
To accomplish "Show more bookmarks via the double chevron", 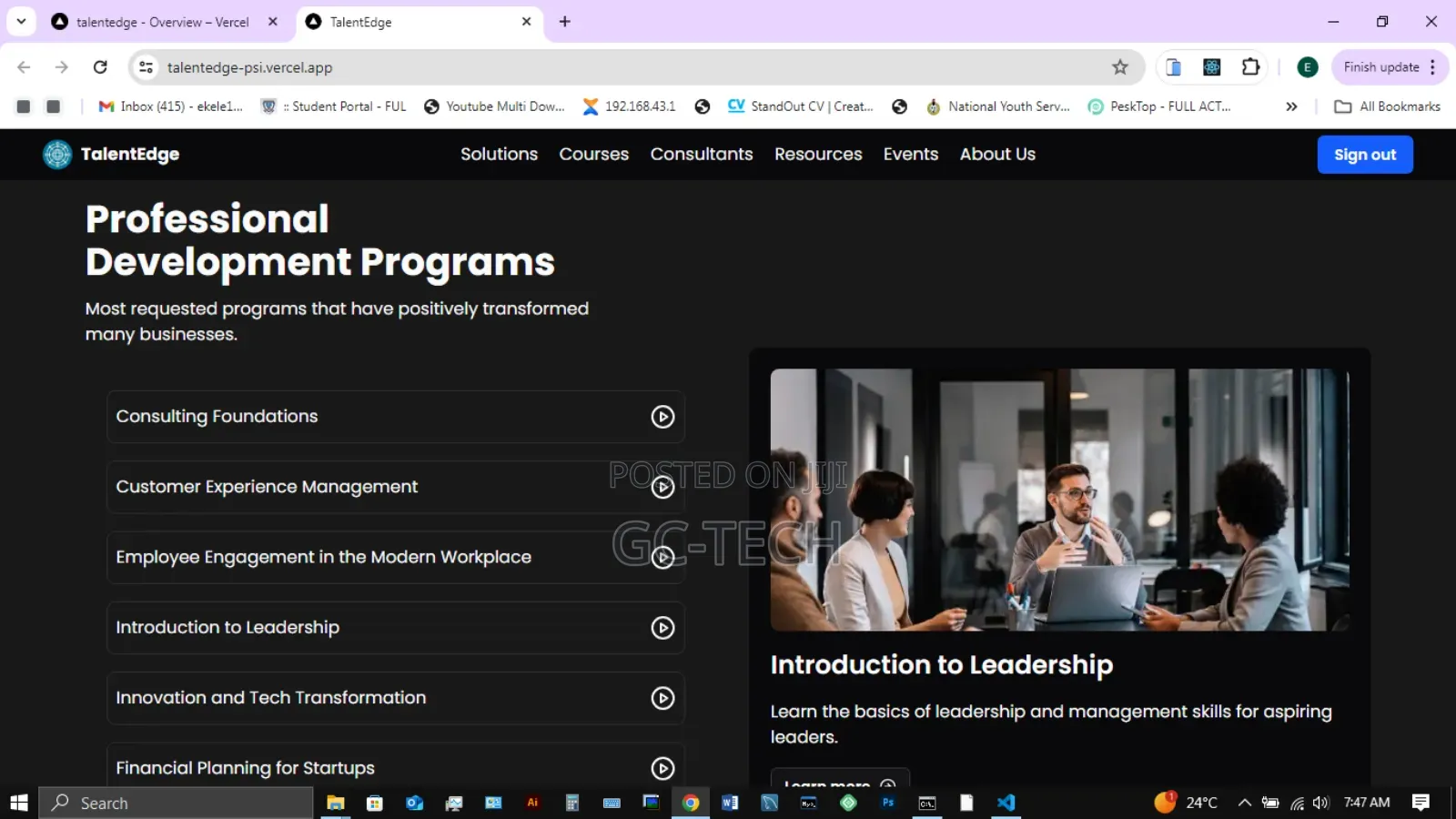I will 1291,106.
